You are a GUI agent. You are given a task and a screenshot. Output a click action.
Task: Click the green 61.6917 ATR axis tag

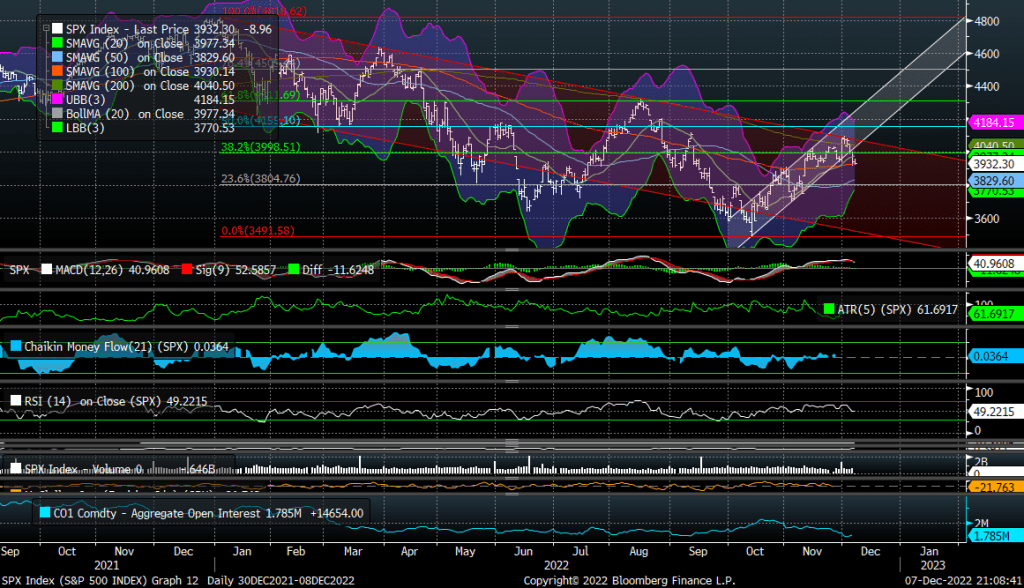(994, 314)
